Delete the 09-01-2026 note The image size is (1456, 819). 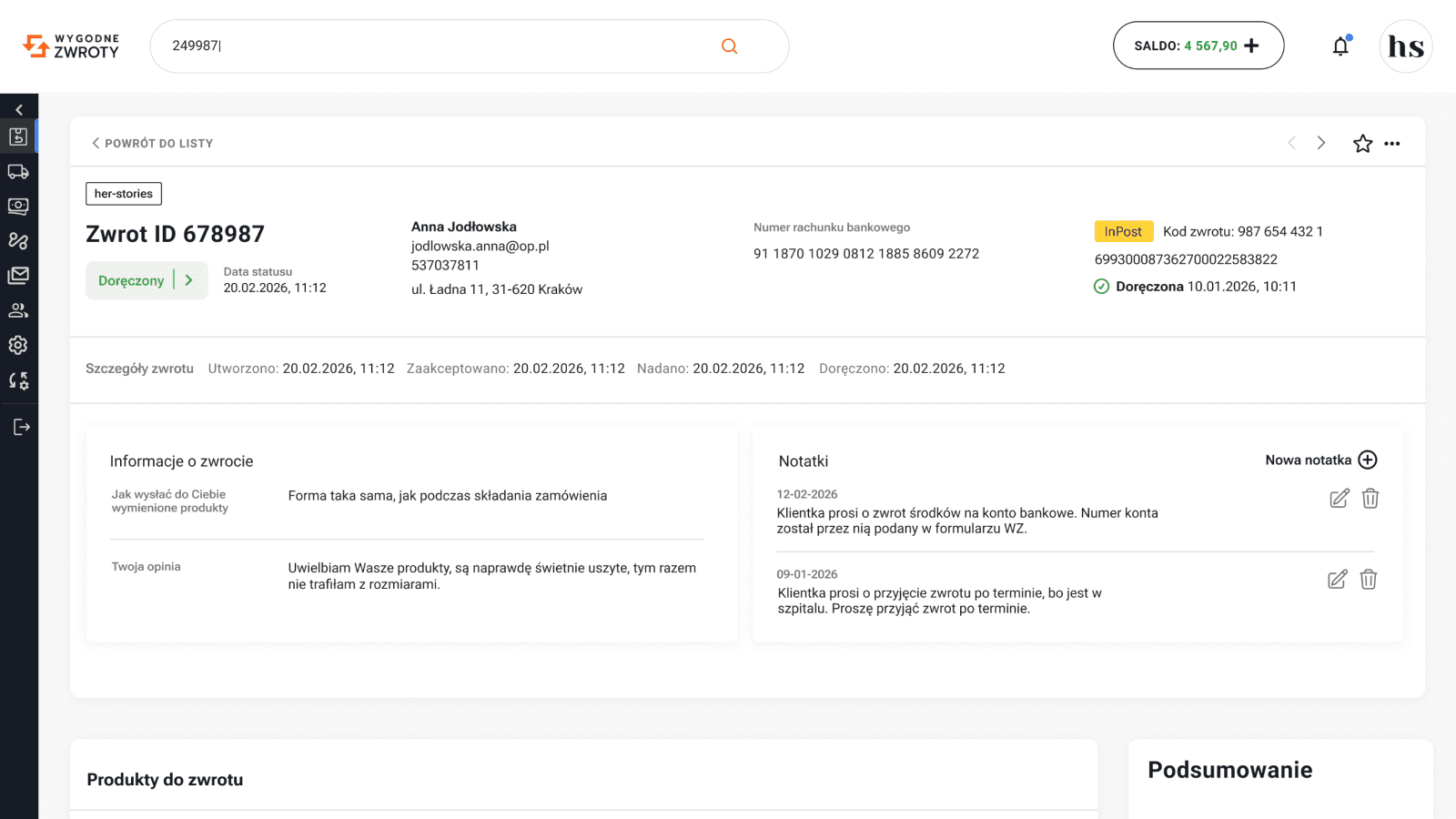(1369, 580)
